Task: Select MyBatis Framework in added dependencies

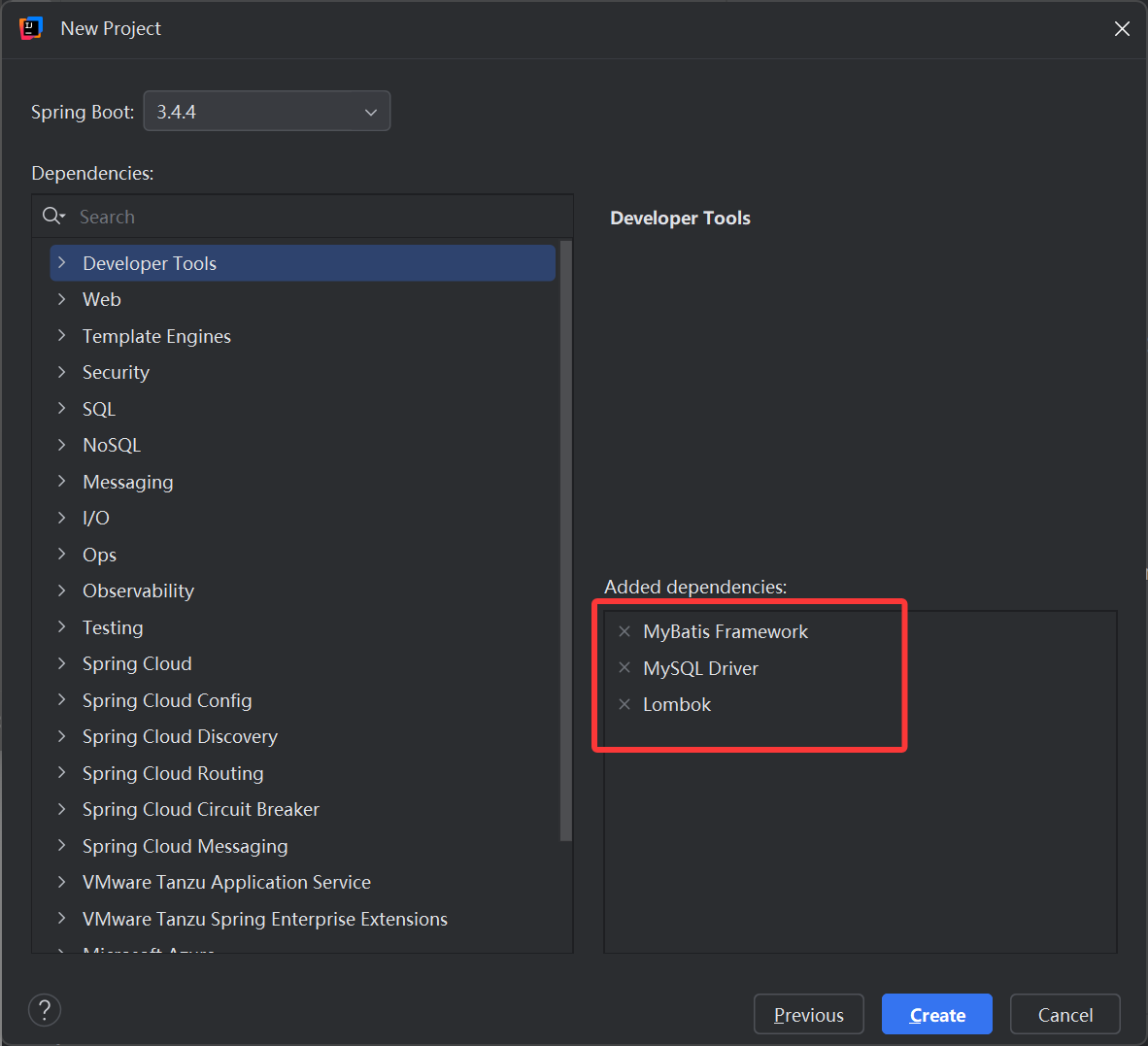Action: [x=725, y=631]
